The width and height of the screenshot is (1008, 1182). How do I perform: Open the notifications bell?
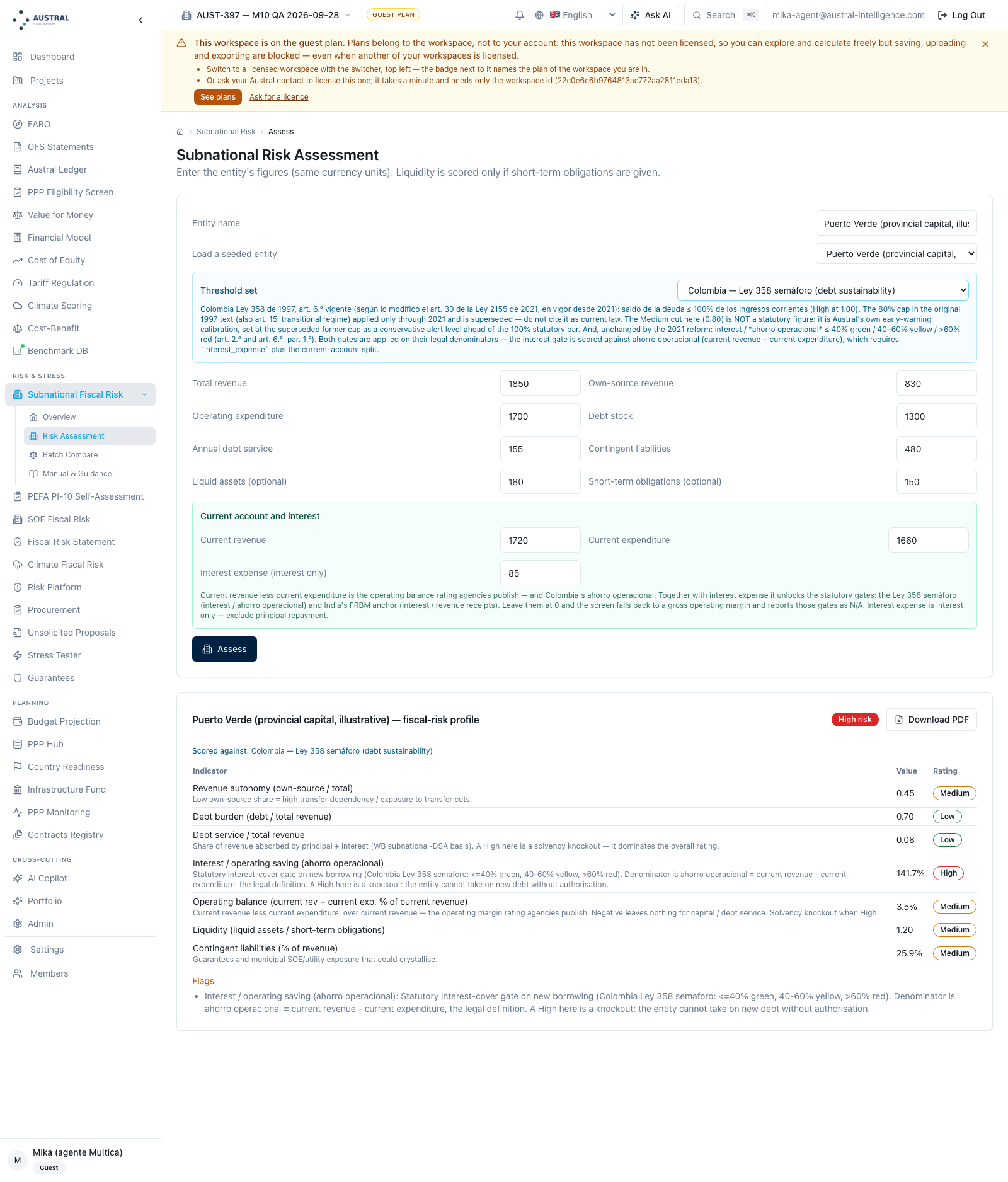click(x=520, y=15)
